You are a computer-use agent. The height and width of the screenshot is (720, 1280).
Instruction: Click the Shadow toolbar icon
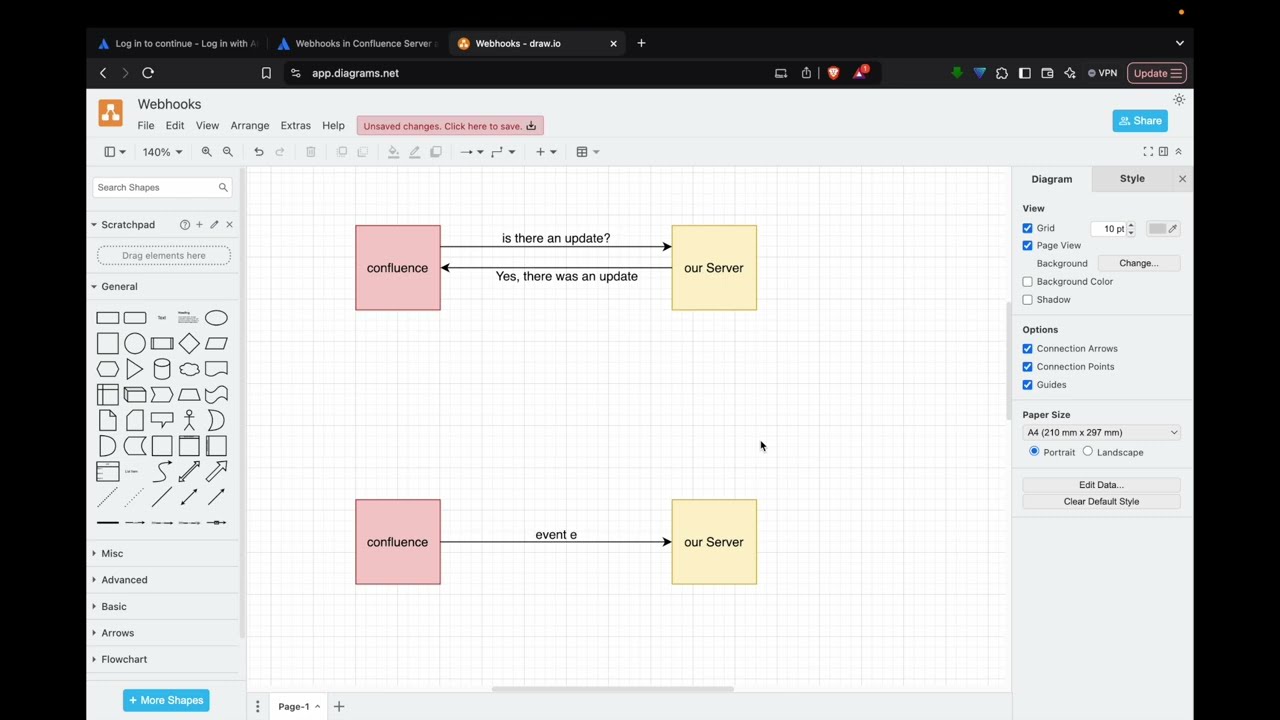(x=435, y=152)
